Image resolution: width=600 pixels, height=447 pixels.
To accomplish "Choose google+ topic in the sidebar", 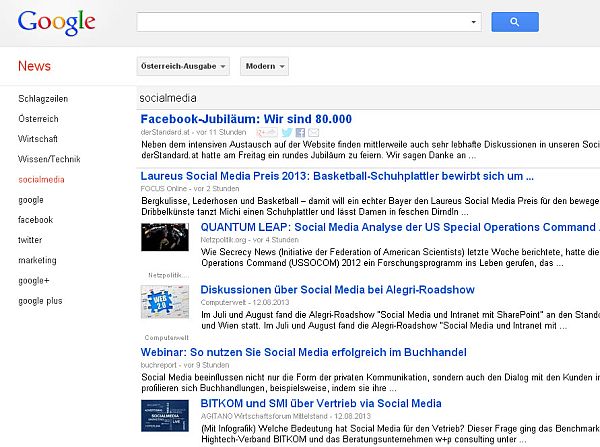I will (x=33, y=280).
